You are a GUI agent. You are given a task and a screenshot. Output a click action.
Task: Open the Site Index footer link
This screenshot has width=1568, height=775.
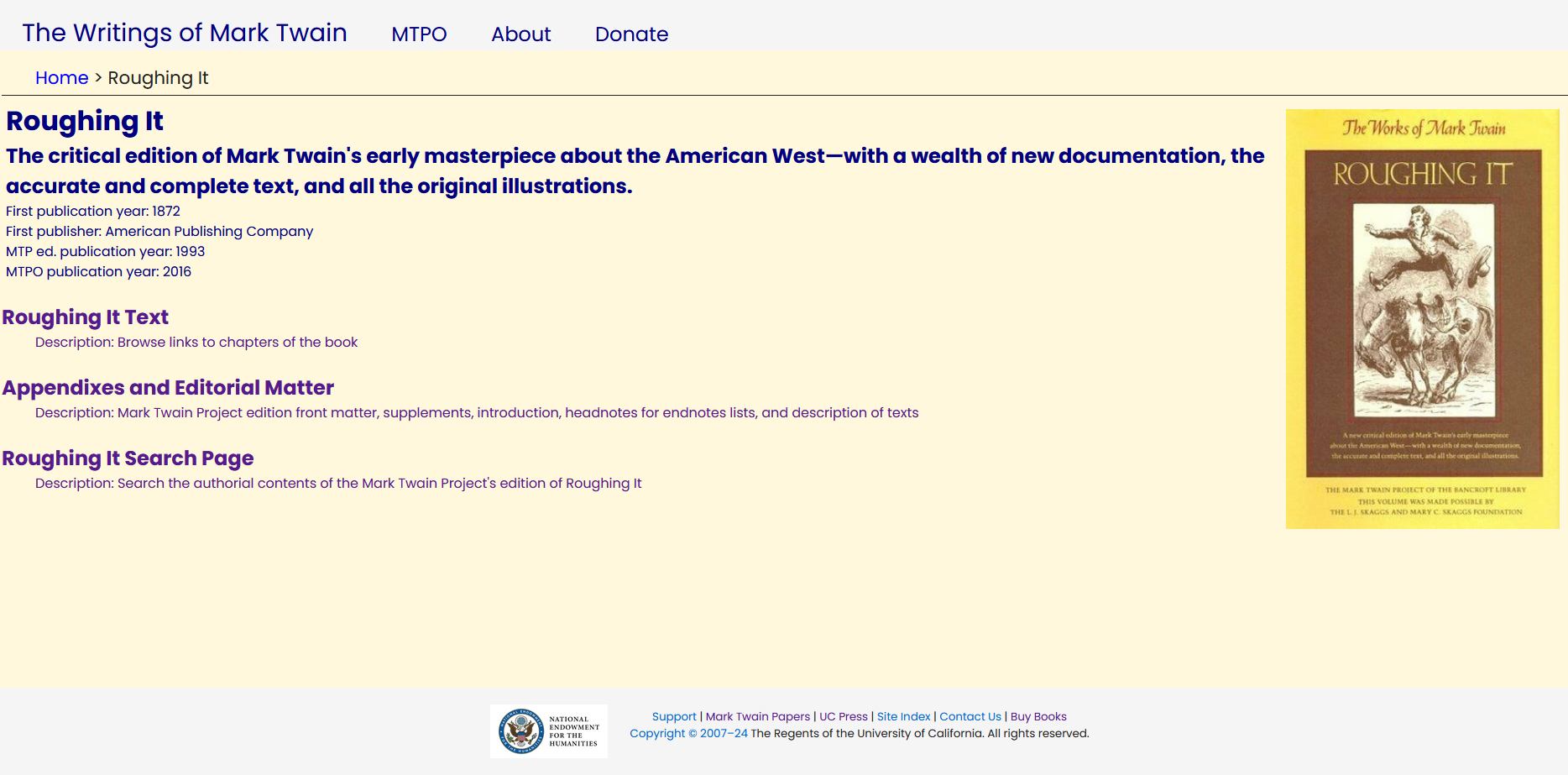coord(904,716)
